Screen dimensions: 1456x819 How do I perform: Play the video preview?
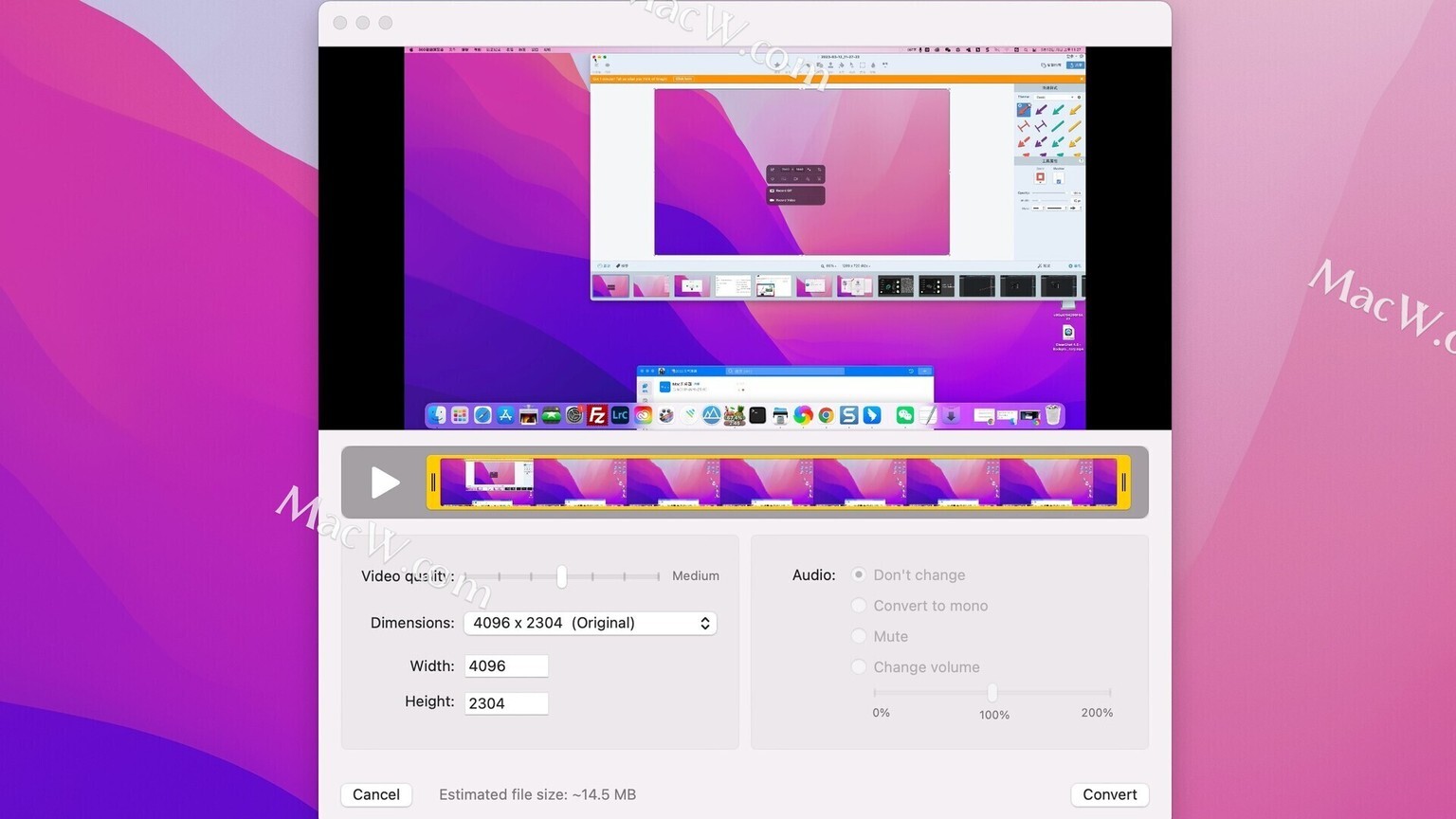(x=385, y=482)
